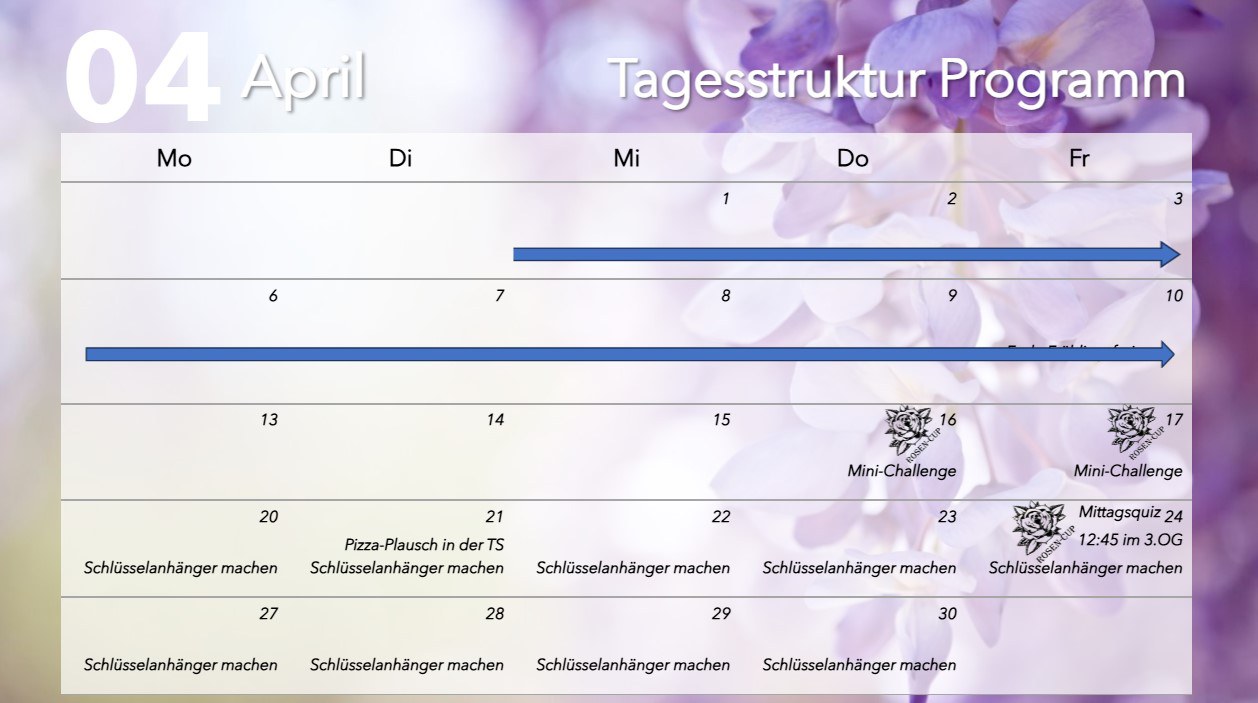Click Schlüsselanhänger machen on Monday 20

[x=181, y=568]
